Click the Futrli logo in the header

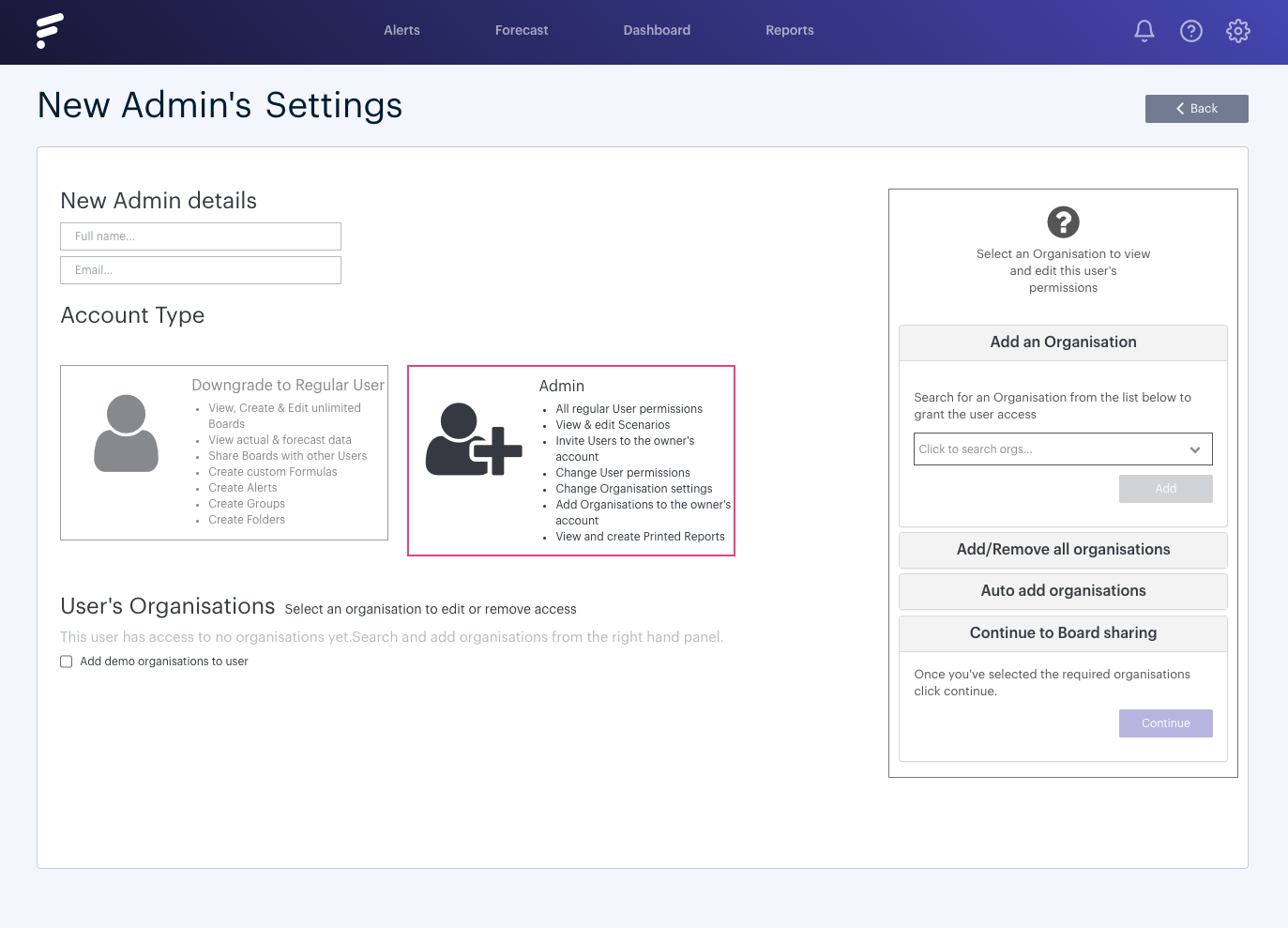(x=50, y=31)
